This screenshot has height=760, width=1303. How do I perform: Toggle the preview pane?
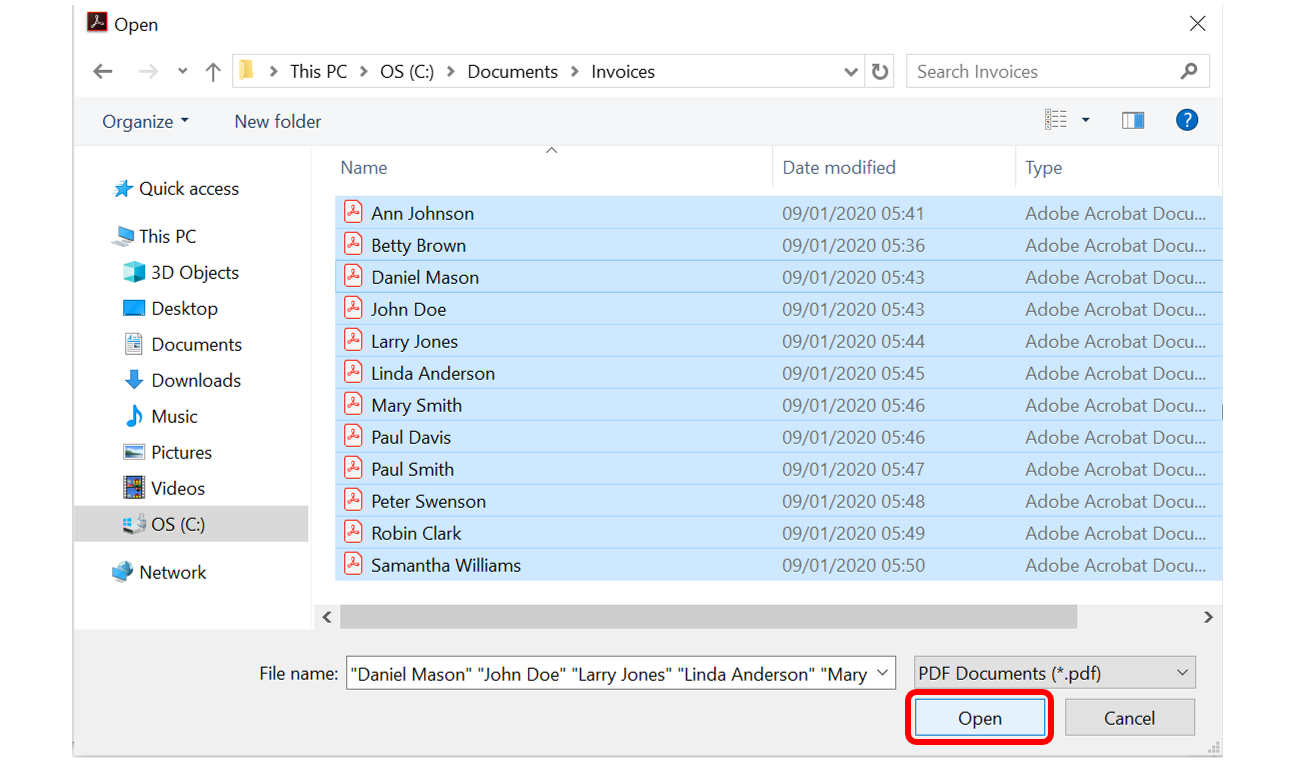1133,119
